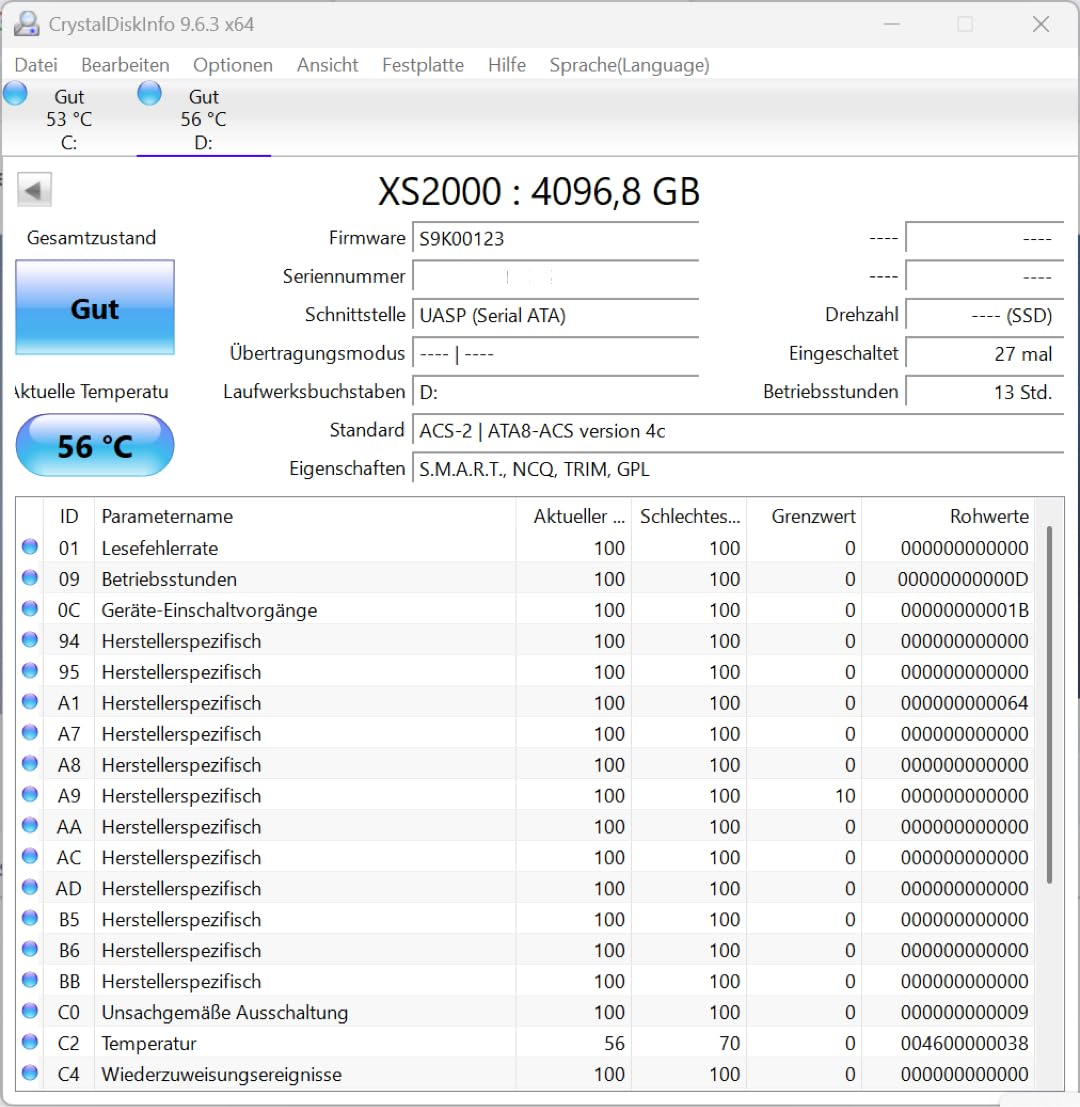Close the CrystalDiskInfo window
This screenshot has width=1080, height=1107.
coord(1040,24)
